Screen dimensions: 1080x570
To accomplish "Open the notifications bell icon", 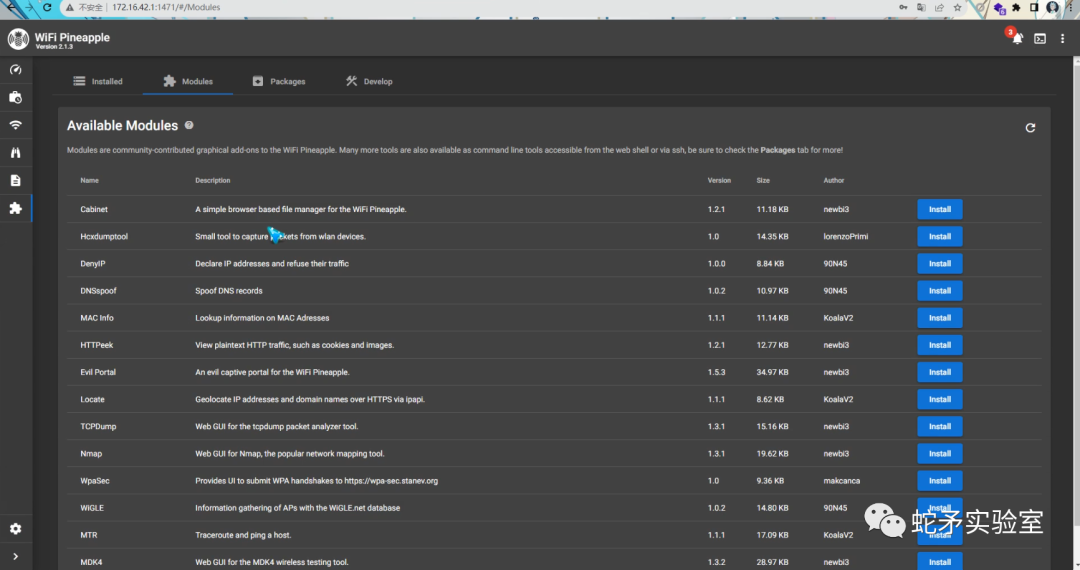I will pyautogui.click(x=1017, y=39).
